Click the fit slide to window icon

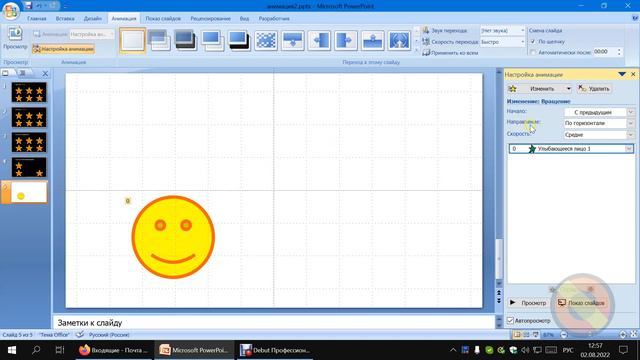coord(633,334)
